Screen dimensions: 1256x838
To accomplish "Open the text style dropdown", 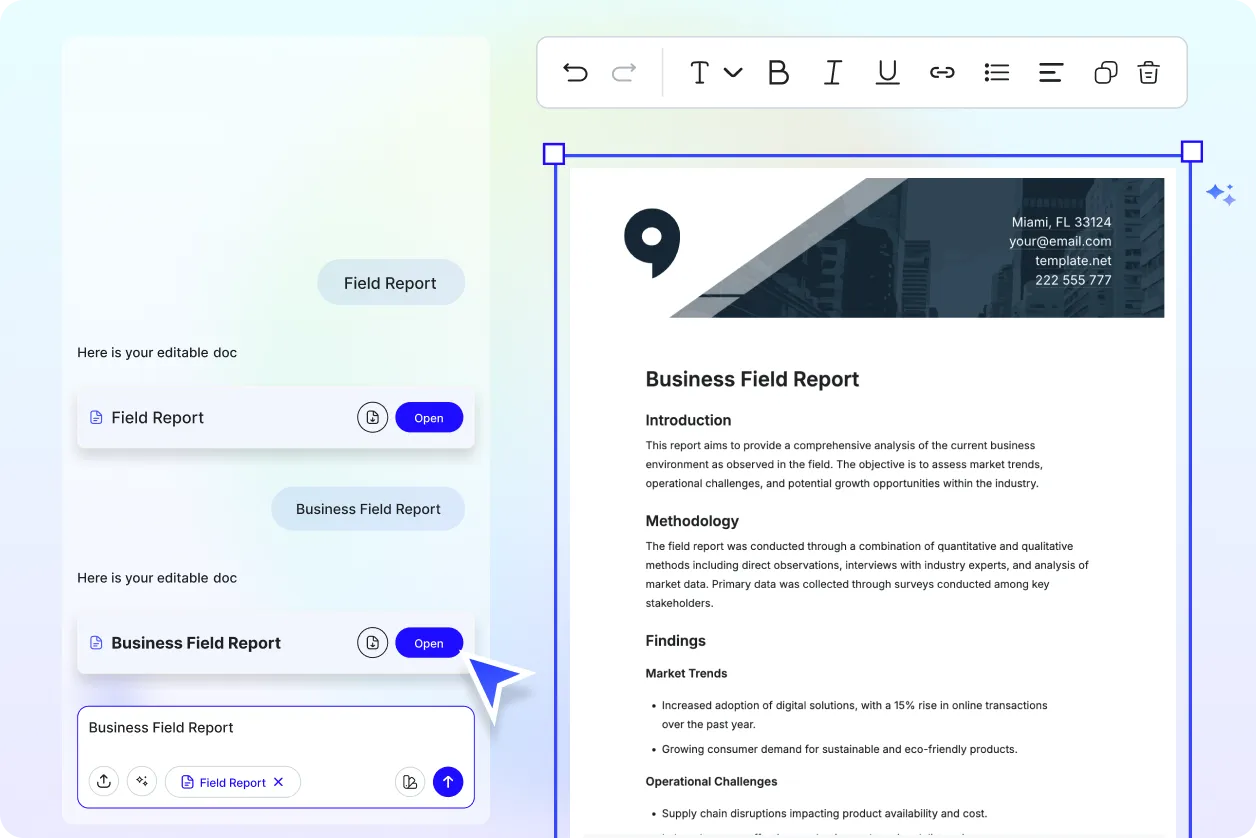I will tap(714, 72).
